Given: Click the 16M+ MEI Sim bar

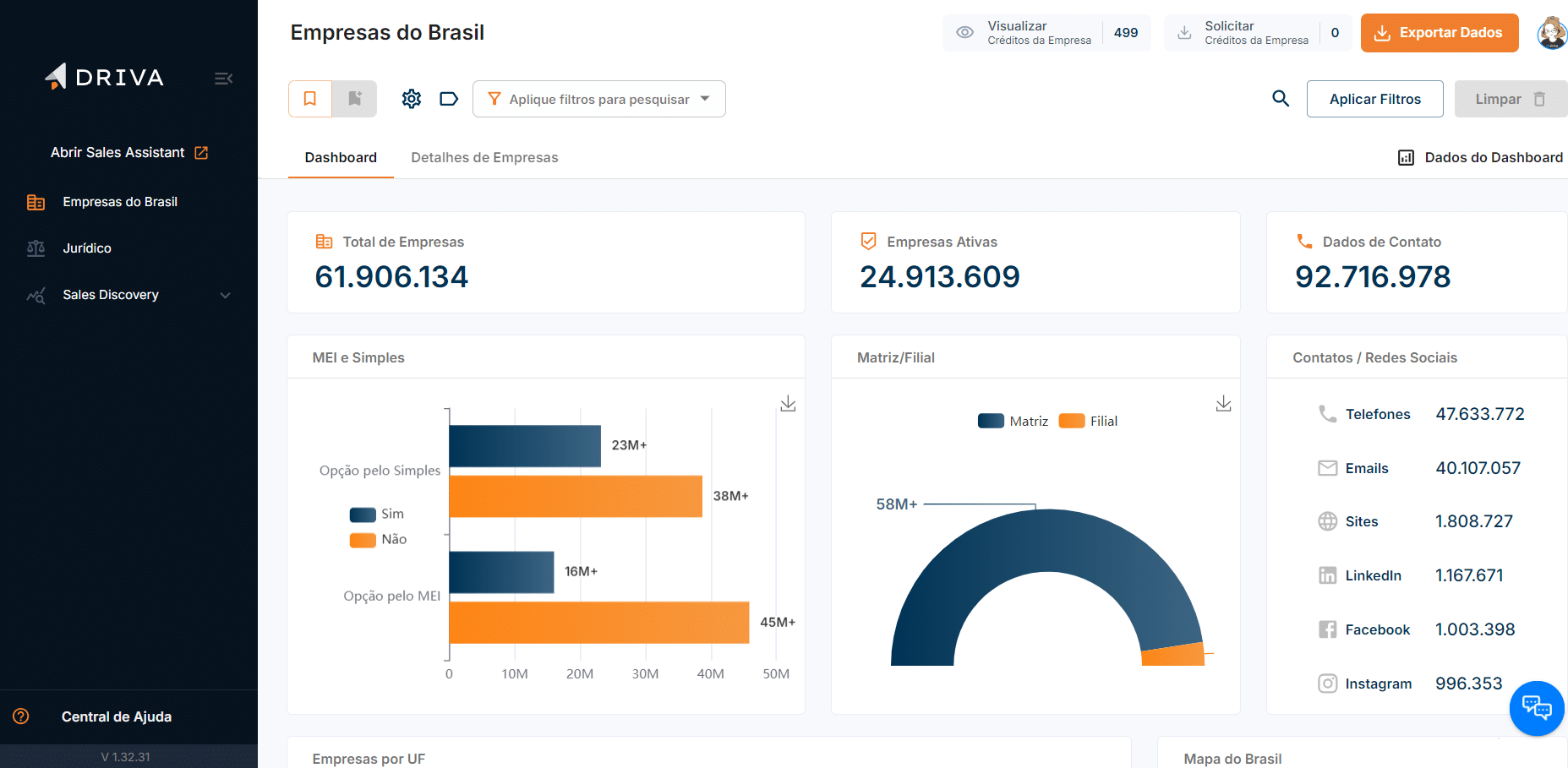Looking at the screenshot, I should [501, 573].
